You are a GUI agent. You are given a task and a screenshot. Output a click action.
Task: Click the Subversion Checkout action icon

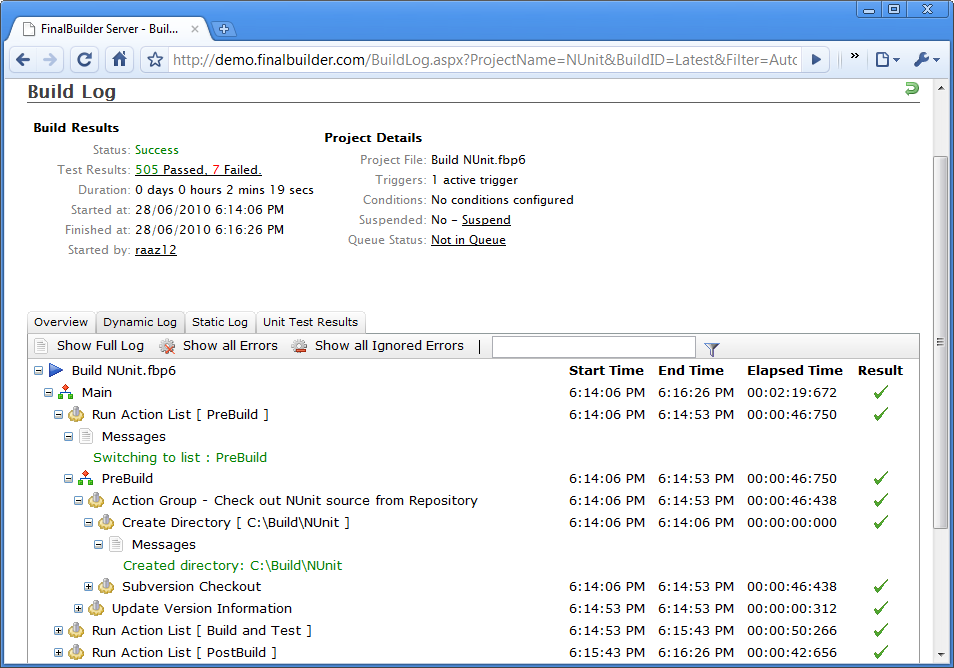pos(106,586)
